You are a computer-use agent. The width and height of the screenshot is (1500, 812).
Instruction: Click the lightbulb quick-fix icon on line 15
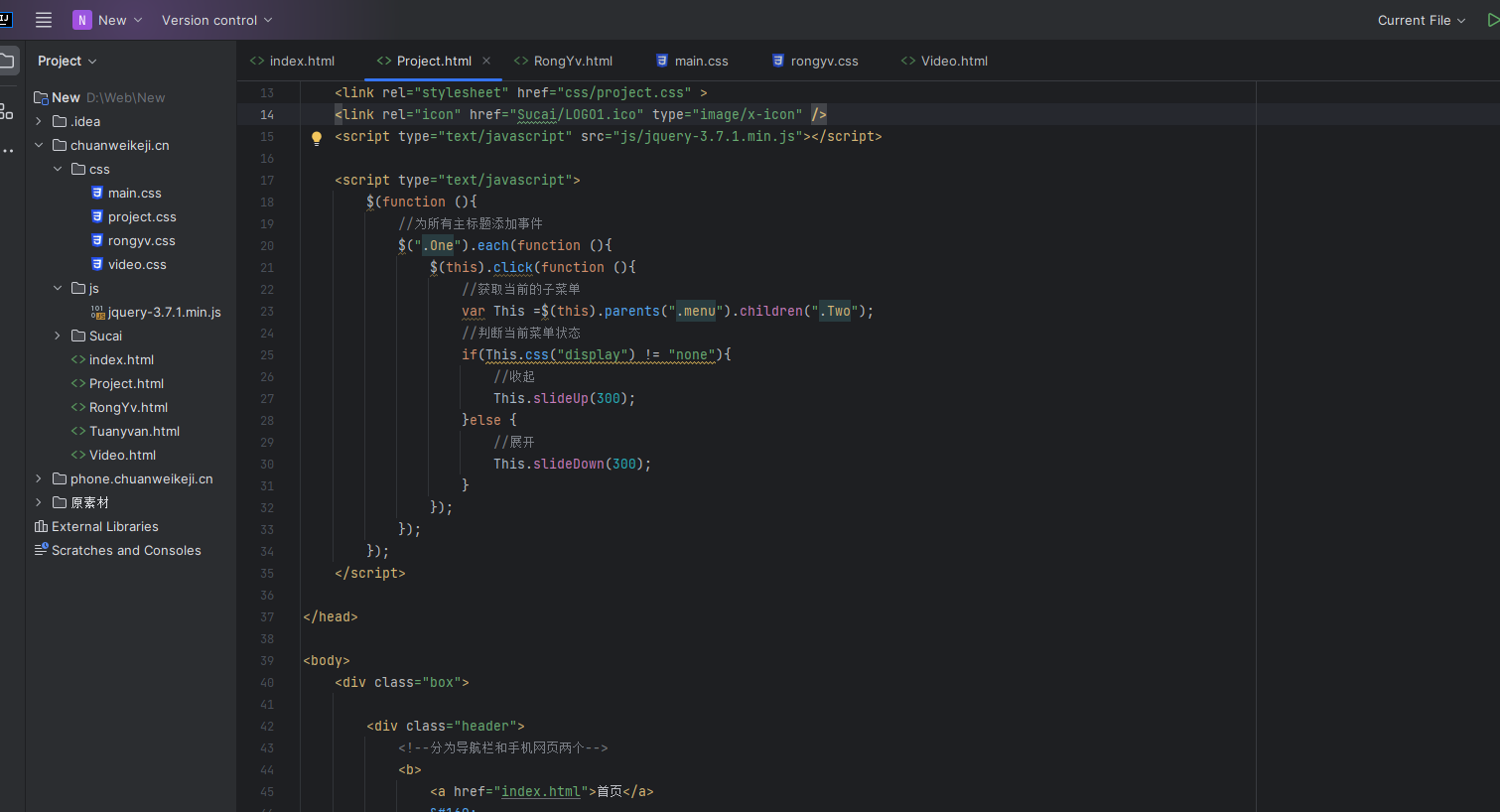point(317,138)
